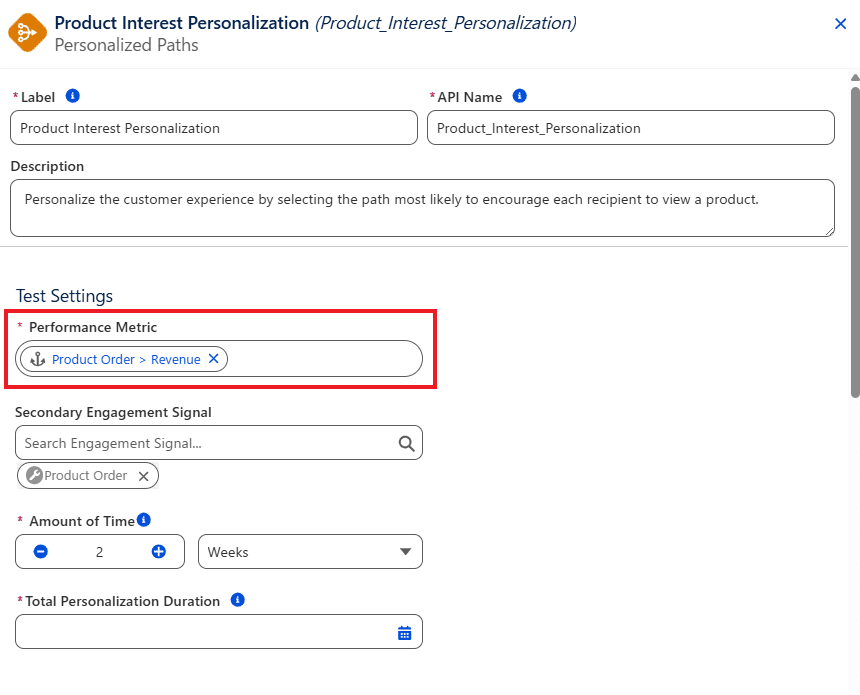This screenshot has width=860, height=695.
Task: Click inside the Description text area
Action: coord(422,208)
